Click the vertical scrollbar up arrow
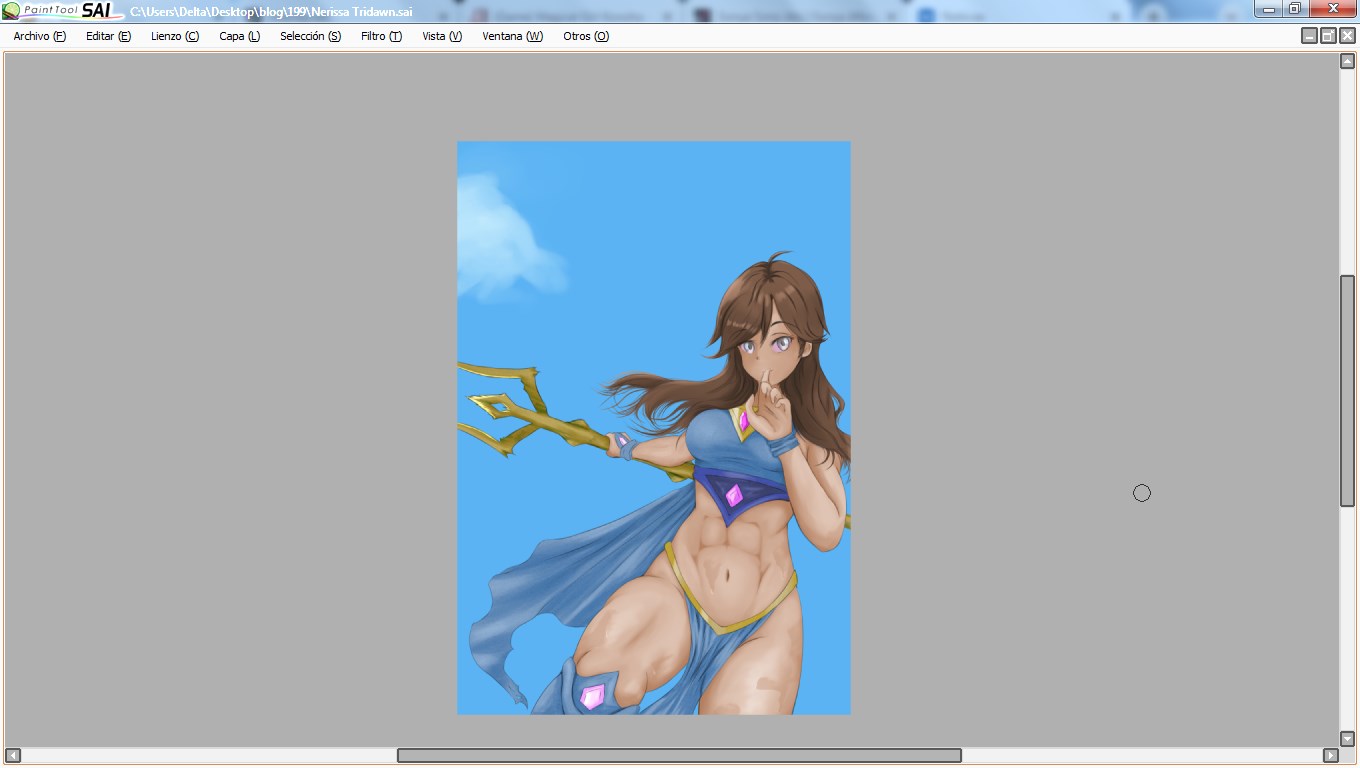Screen dimensions: 1360x768 pos(1347,61)
